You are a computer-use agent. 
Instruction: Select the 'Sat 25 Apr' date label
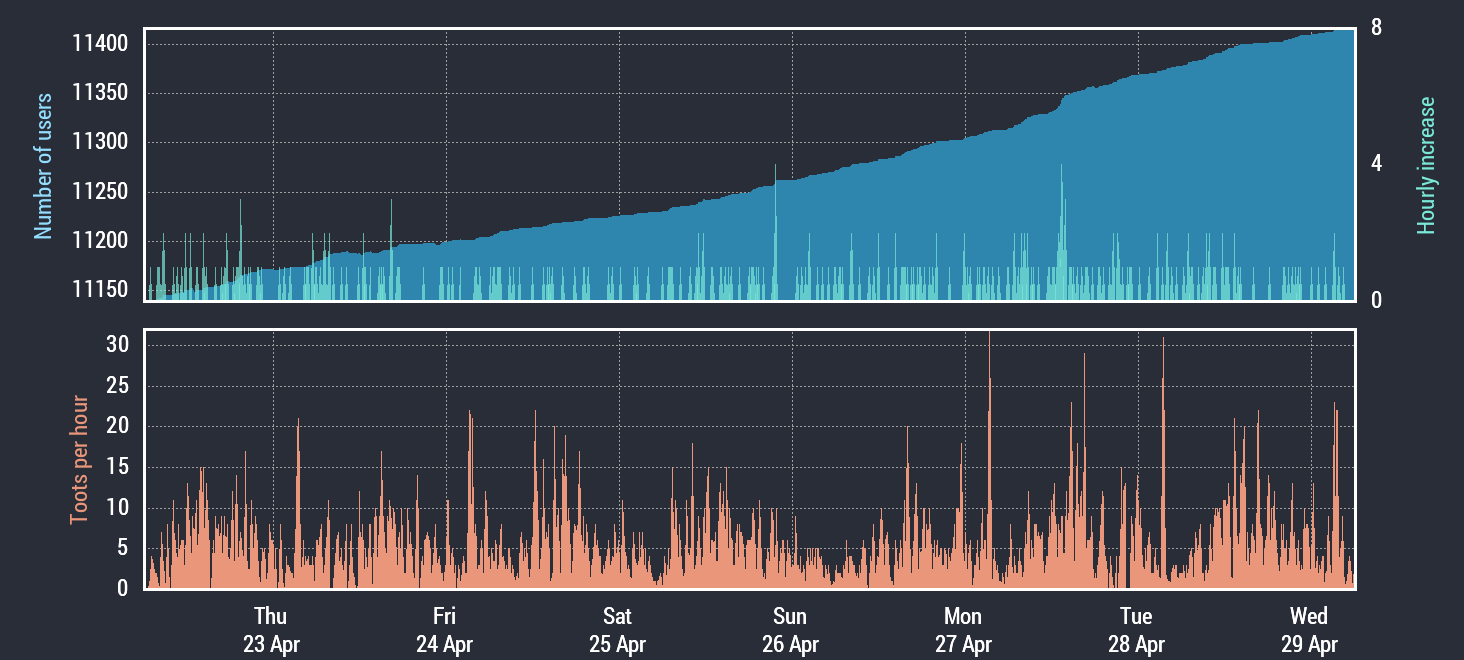coord(617,630)
